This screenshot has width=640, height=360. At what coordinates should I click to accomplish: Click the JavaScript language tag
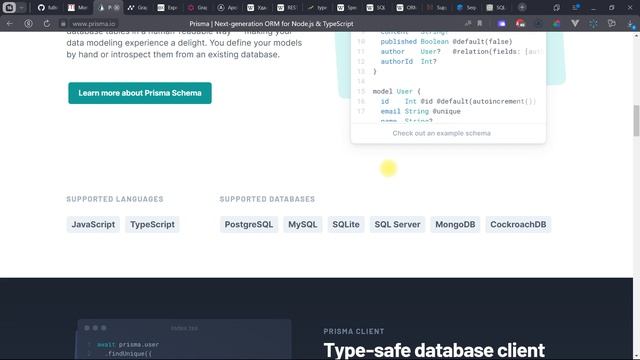[x=93, y=224]
